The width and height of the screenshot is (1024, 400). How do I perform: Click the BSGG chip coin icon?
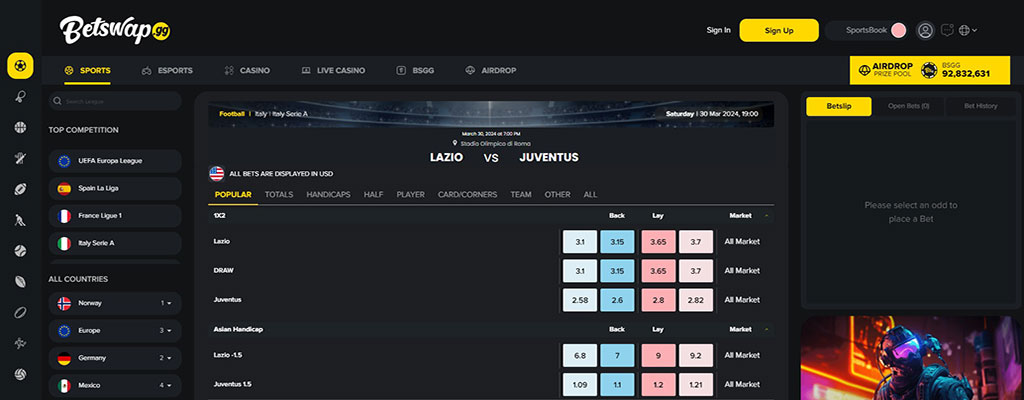click(x=929, y=71)
